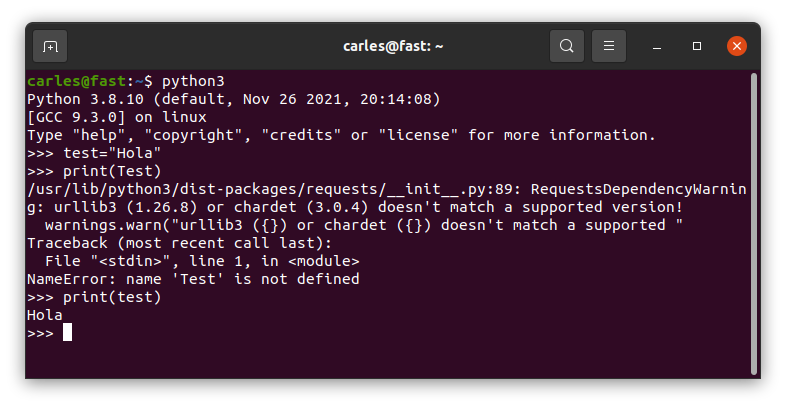Click the test="Hola" assignment line
786x407 pixels.
[x=112, y=153]
